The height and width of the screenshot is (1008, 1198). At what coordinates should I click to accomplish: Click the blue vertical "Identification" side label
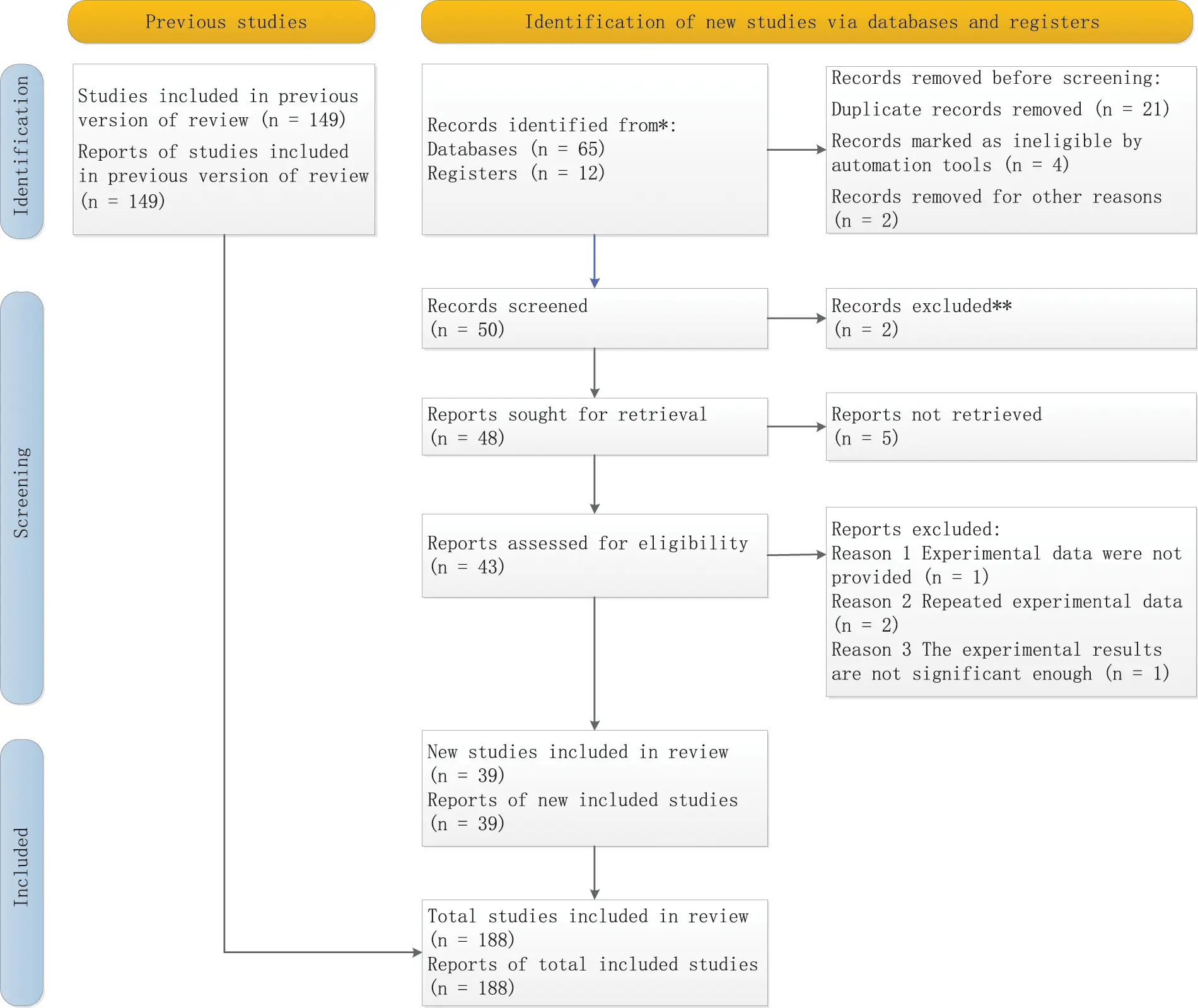click(22, 150)
